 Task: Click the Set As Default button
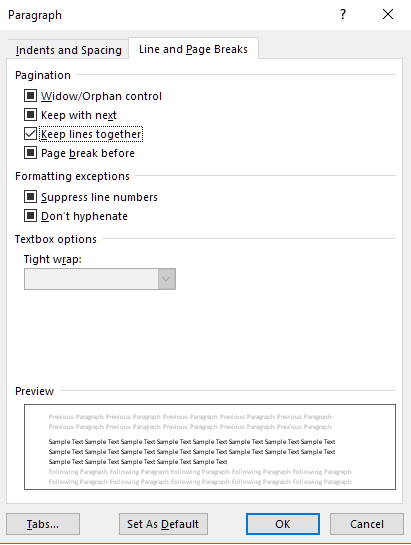click(x=163, y=524)
